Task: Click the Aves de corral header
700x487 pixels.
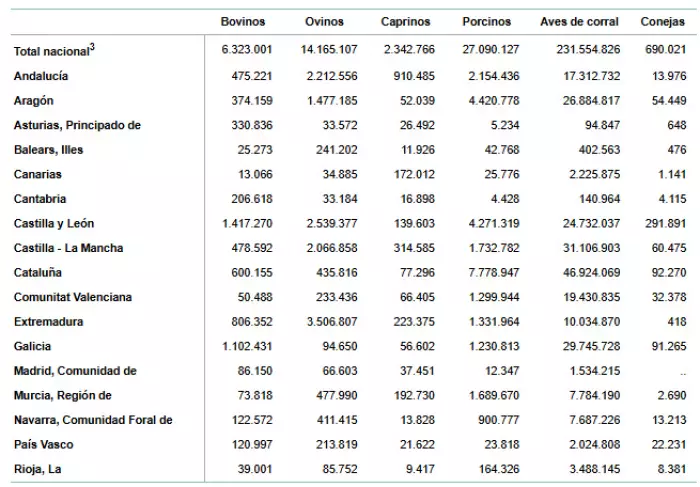Action: (580, 21)
